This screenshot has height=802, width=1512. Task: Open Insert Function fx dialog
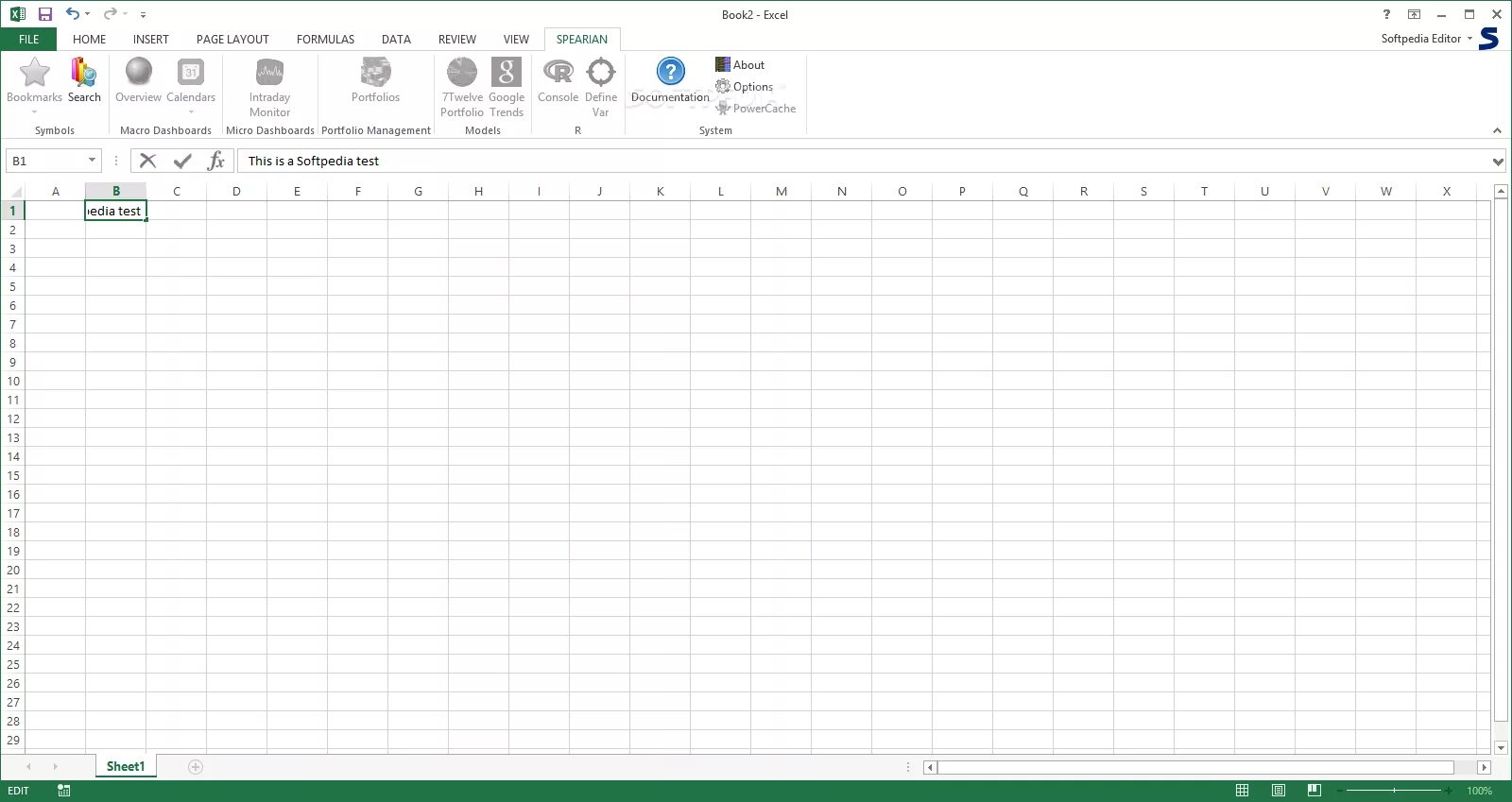coord(216,161)
